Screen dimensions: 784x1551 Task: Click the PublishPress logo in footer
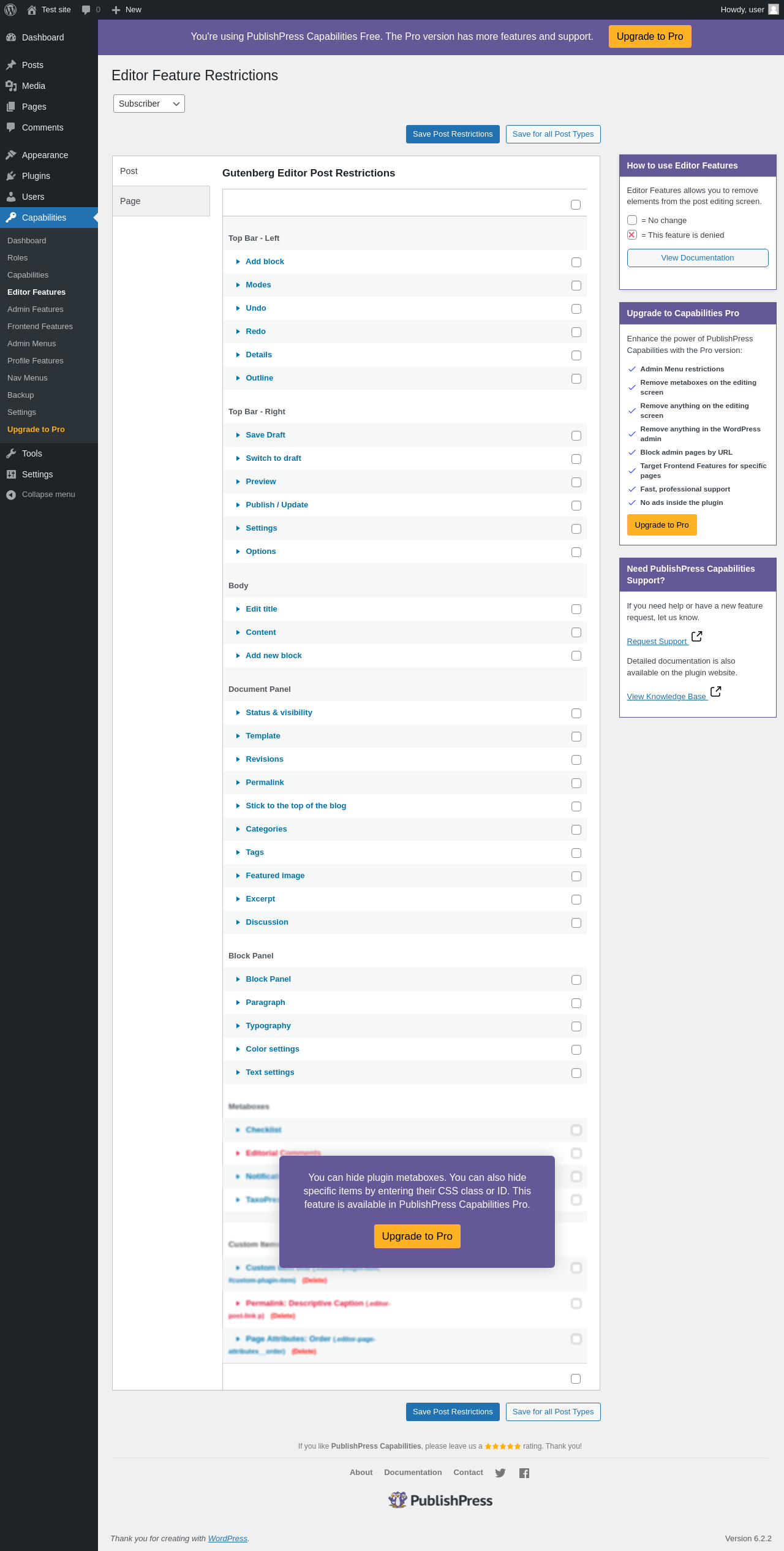[x=440, y=1500]
